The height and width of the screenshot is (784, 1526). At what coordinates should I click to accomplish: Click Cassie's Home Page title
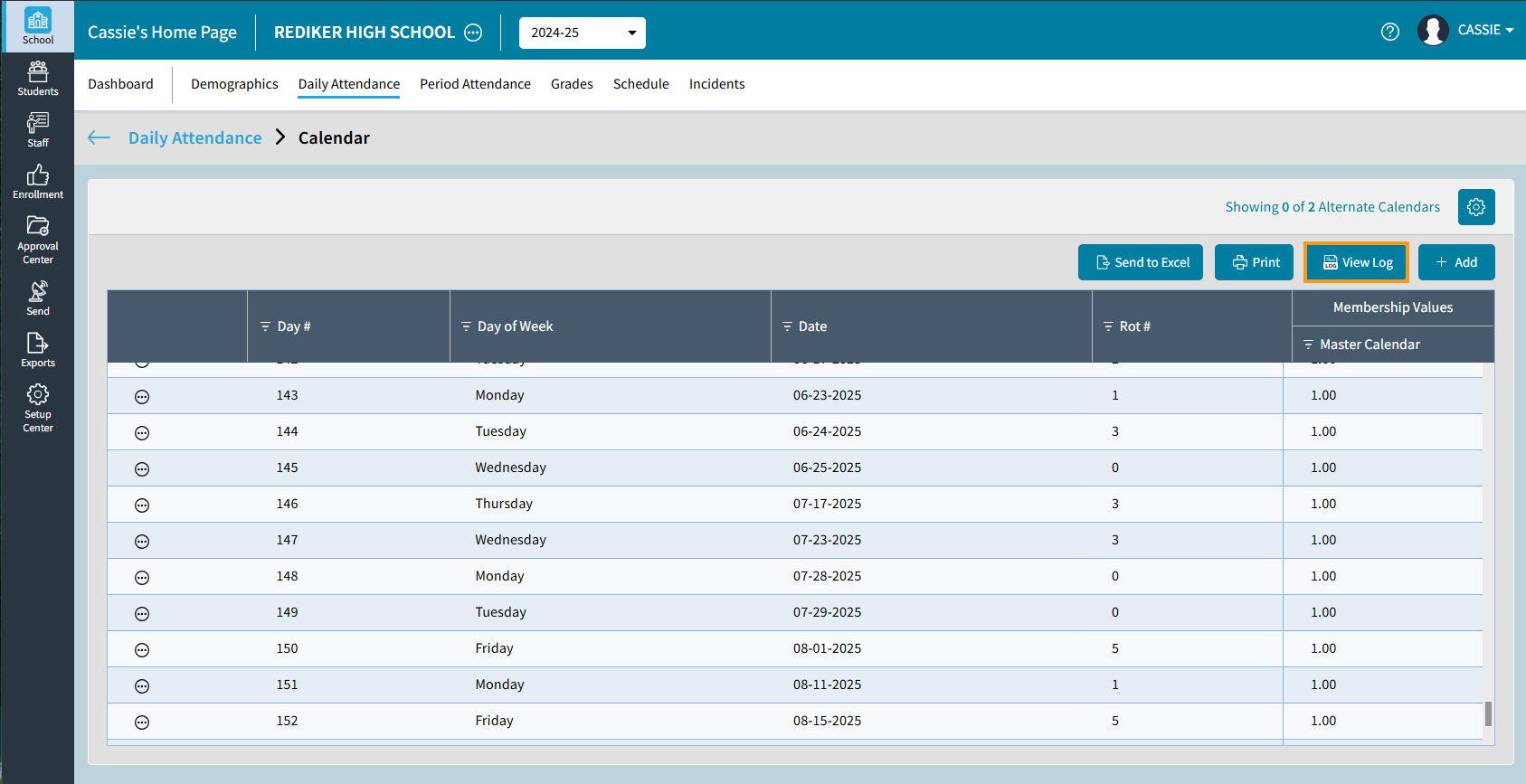click(162, 33)
